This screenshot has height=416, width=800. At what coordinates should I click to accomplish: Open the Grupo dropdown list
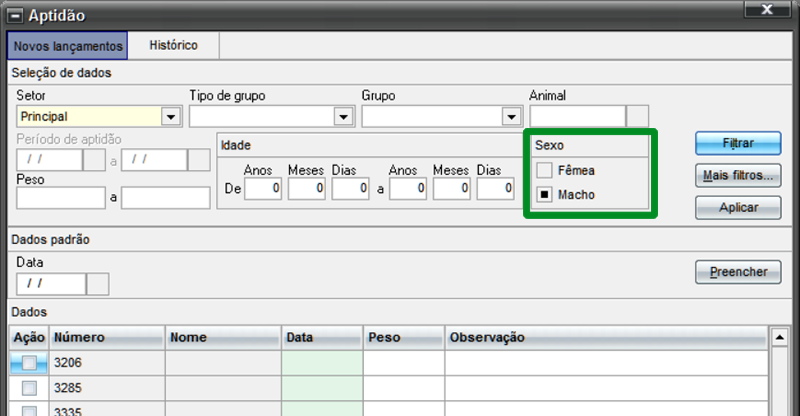(x=511, y=117)
